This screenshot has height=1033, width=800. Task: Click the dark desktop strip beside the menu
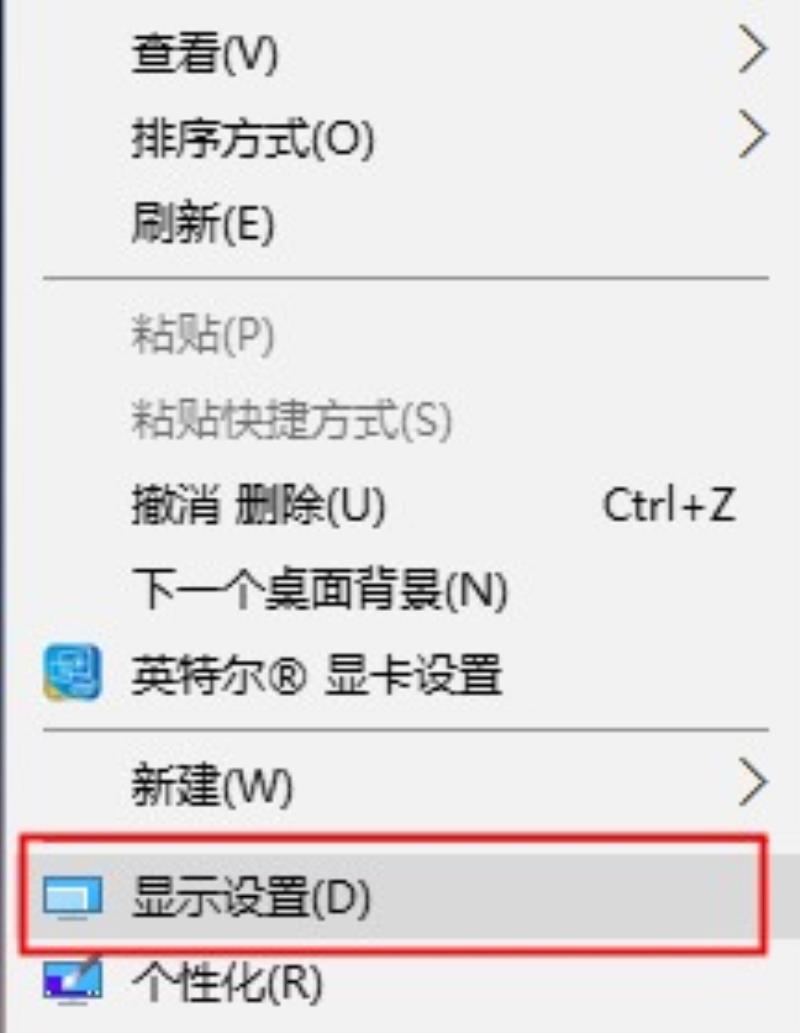(x=3, y=516)
